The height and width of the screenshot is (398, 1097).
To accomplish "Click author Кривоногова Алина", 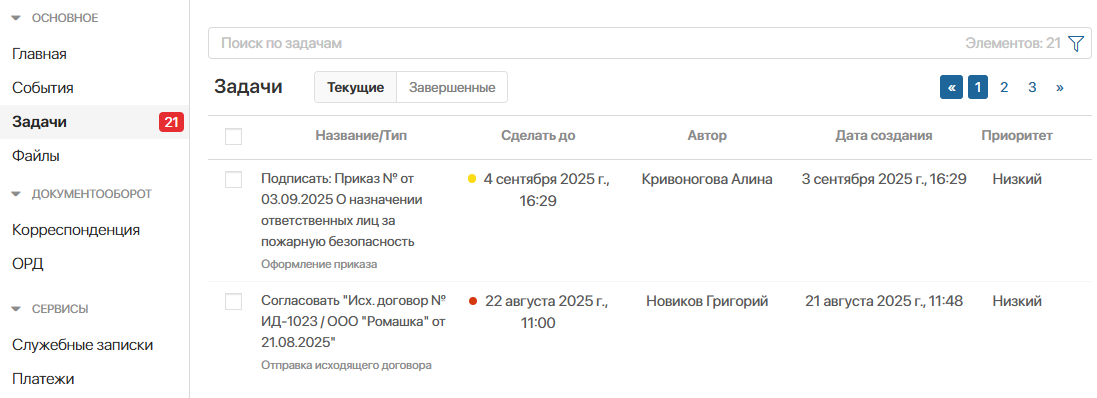I will click(x=707, y=179).
